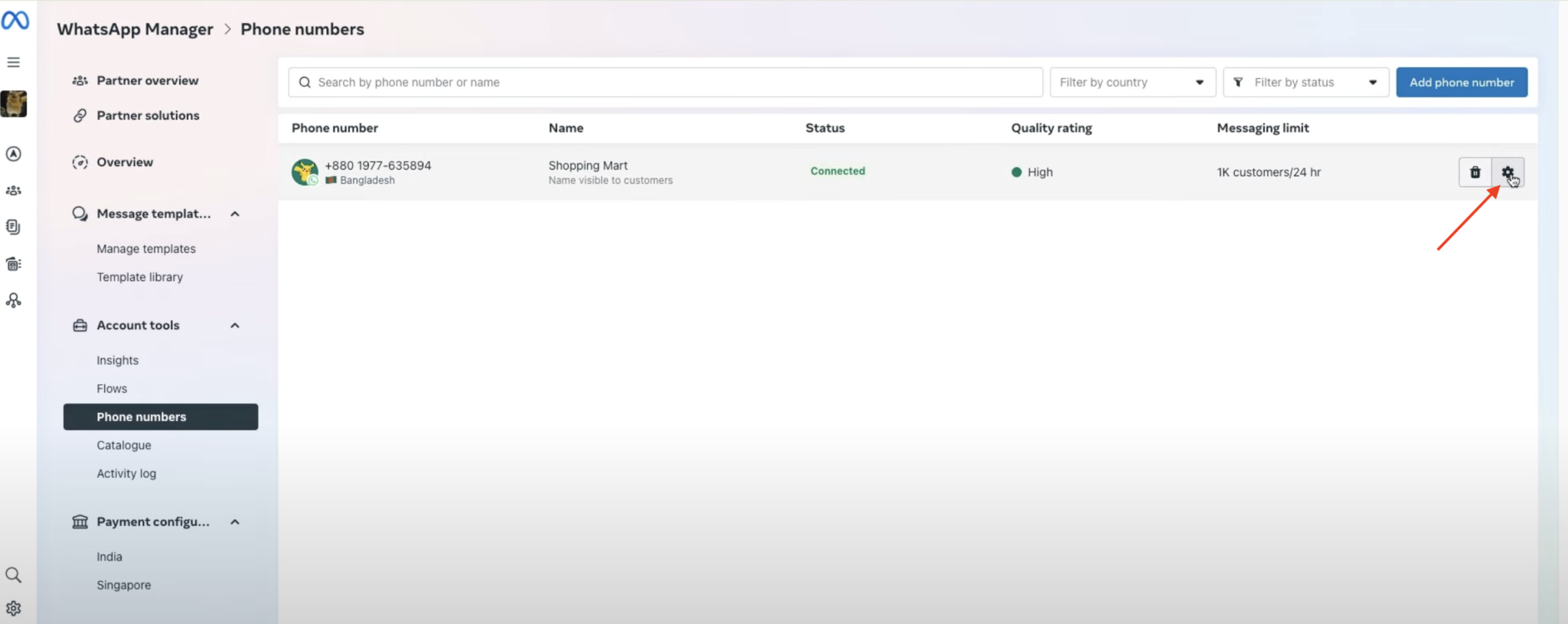The image size is (1568, 624).
Task: Open the Filter by status dropdown
Action: pos(1306,83)
